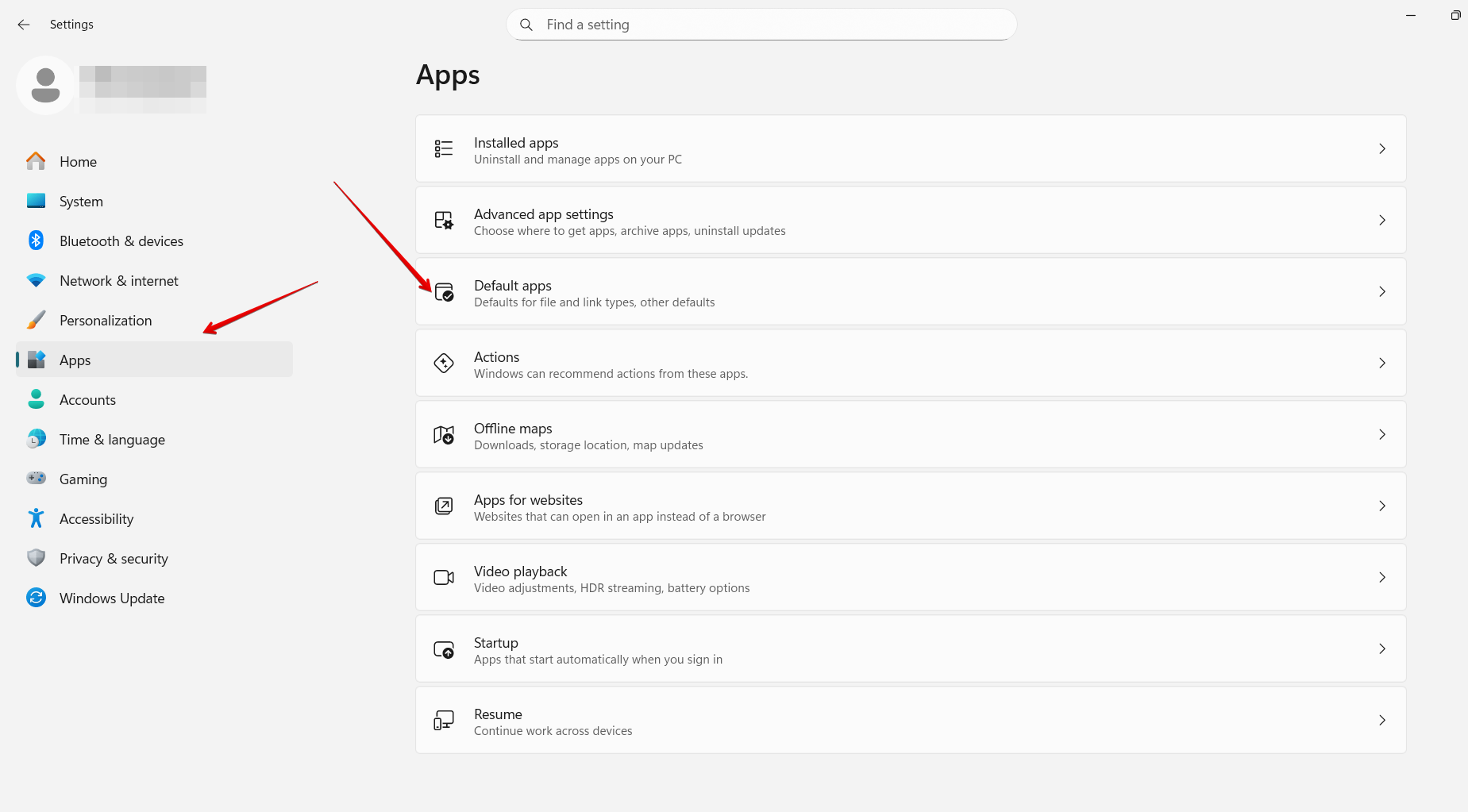
Task: Select Windows Update label
Action: pos(112,598)
